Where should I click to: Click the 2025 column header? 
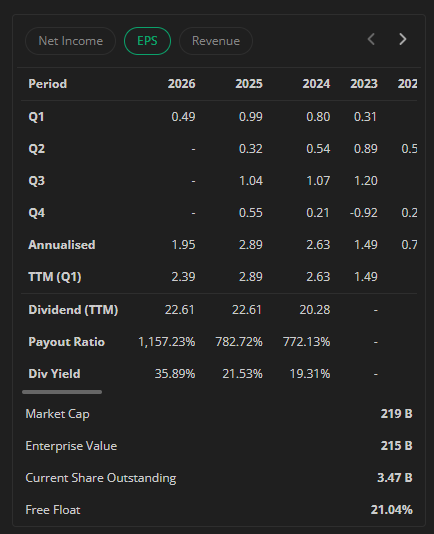coord(249,84)
